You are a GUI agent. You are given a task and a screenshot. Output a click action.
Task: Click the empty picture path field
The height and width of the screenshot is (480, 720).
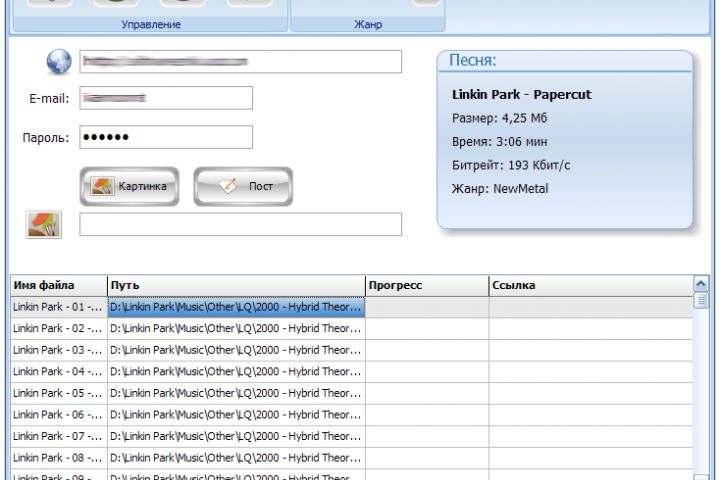click(x=240, y=224)
